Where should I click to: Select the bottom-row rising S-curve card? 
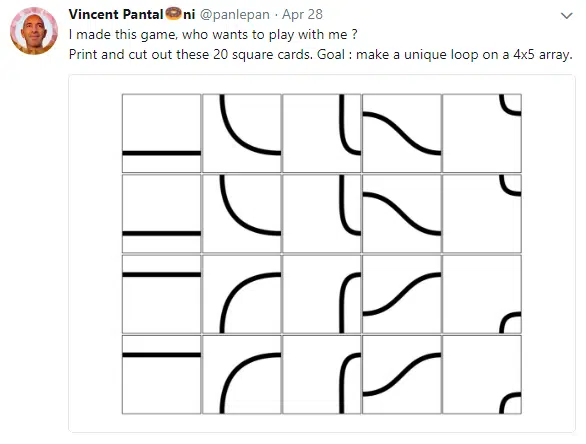click(402, 374)
